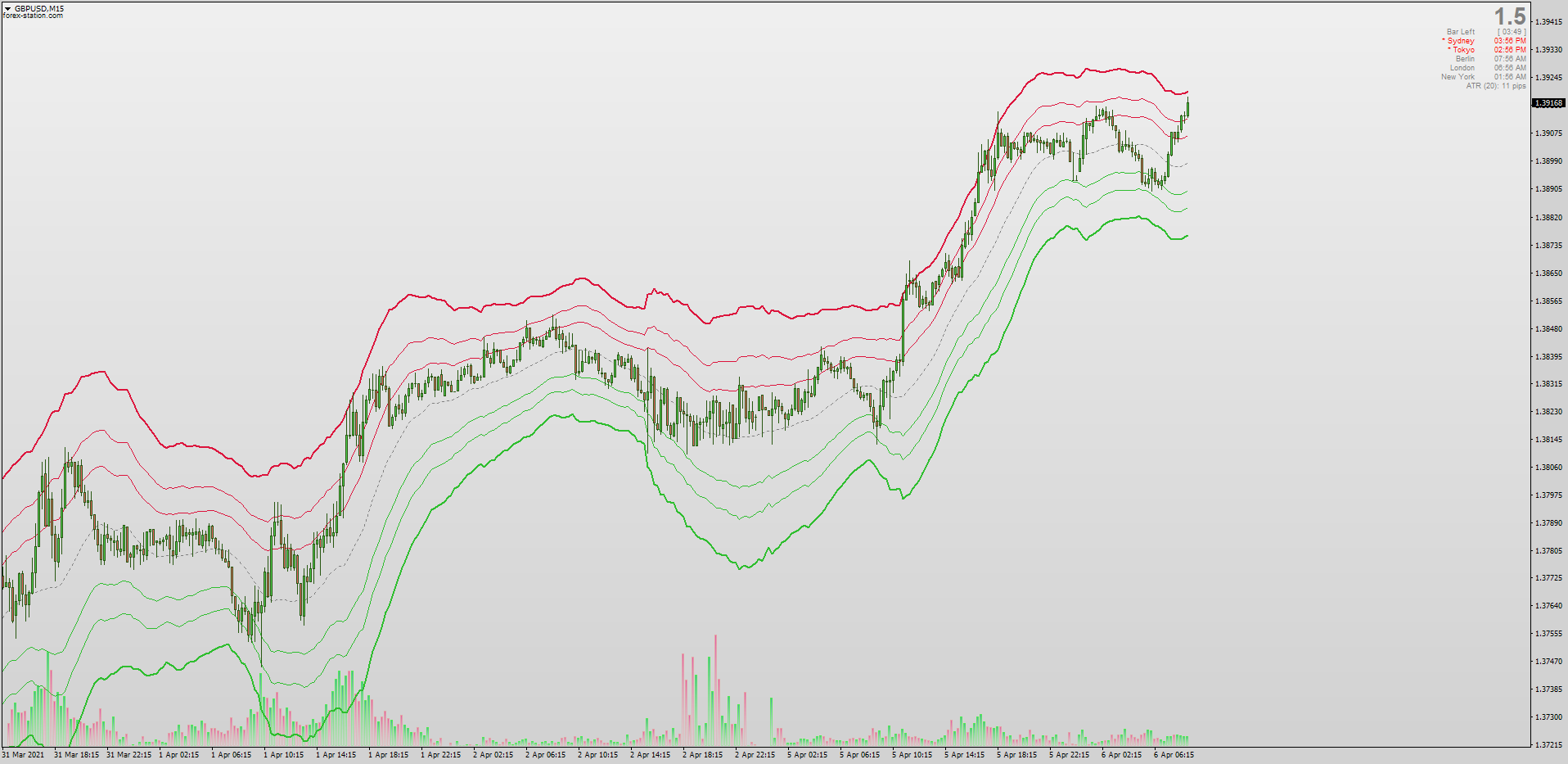Click price level 1.38315 on the scale
Screen dimensions: 1568x764
tap(1549, 384)
